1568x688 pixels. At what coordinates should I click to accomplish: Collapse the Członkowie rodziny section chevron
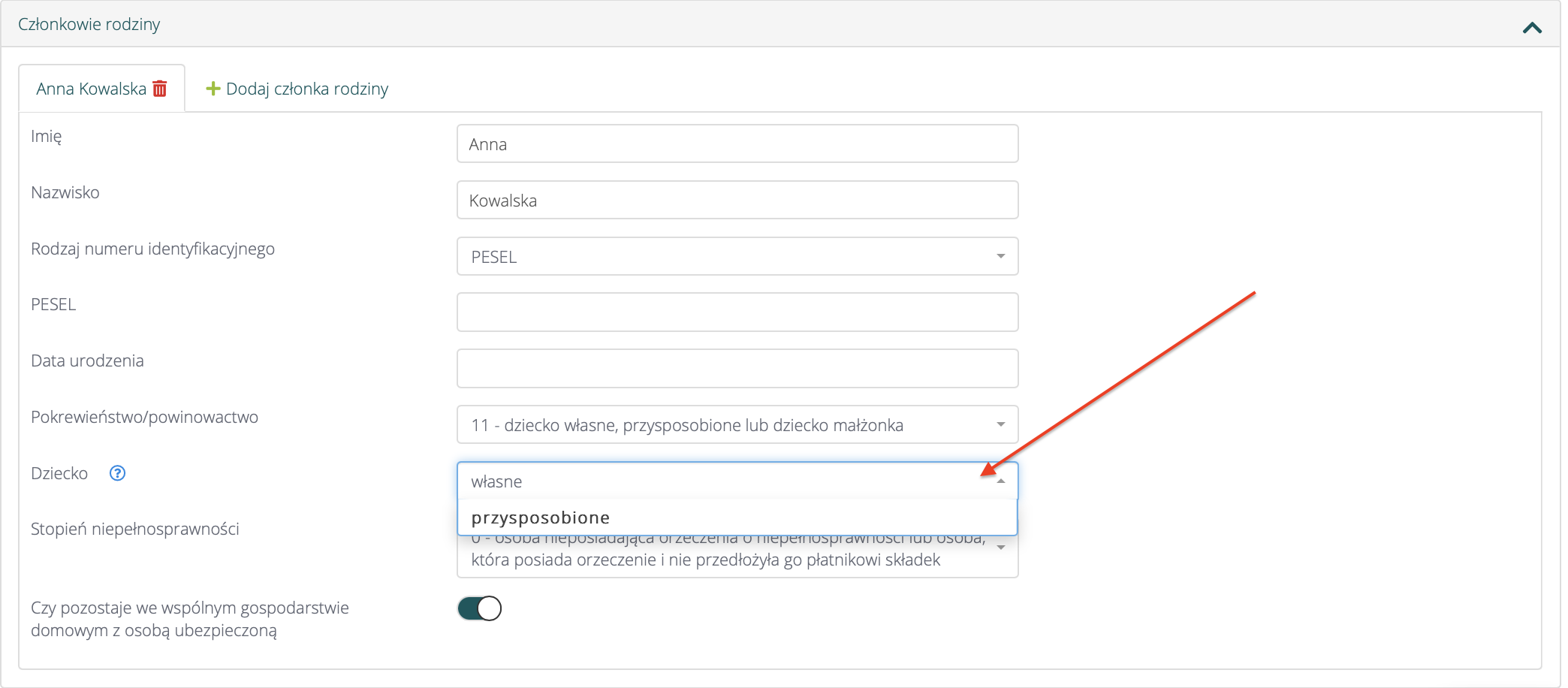pyautogui.click(x=1532, y=28)
